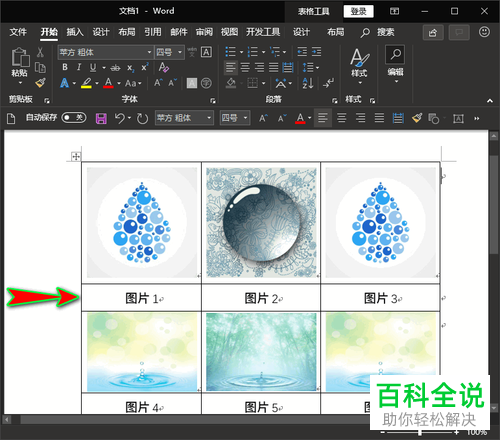500x440 pixels.
Task: Expand the font color dropdown arrow
Action: tap(119, 83)
